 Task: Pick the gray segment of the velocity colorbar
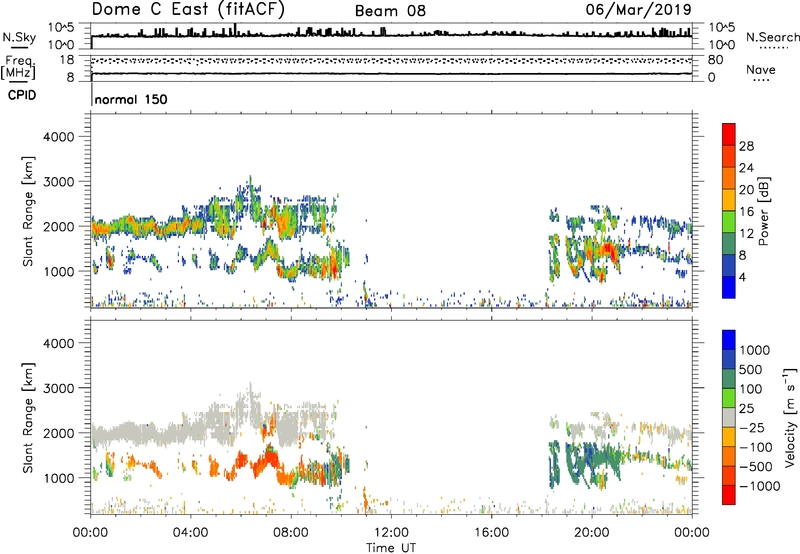point(729,417)
